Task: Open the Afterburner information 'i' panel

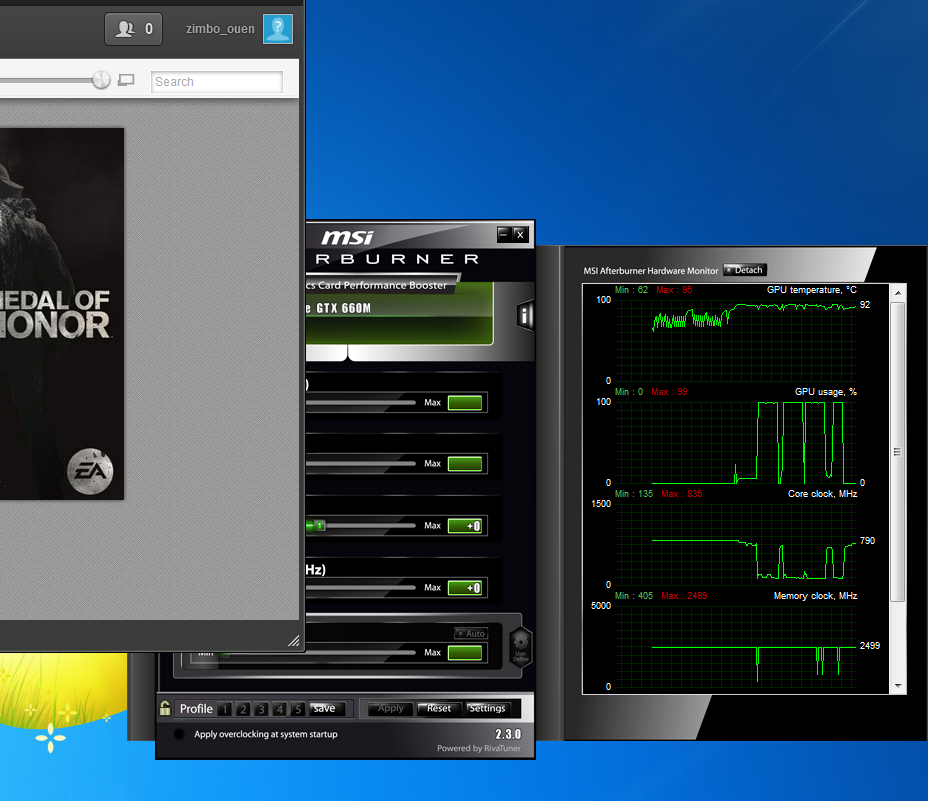Action: click(x=524, y=316)
